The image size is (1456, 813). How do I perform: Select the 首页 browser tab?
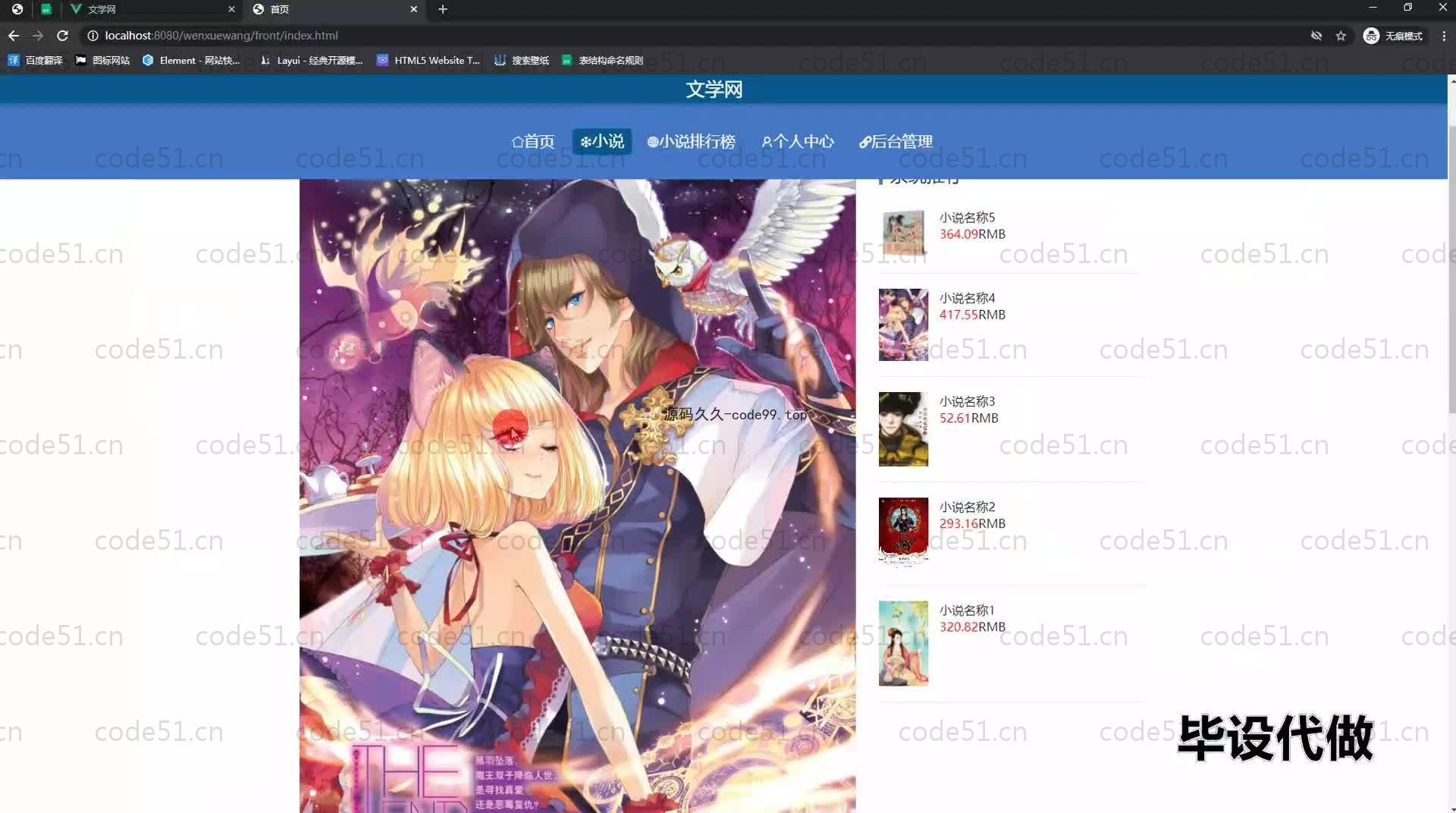point(334,9)
